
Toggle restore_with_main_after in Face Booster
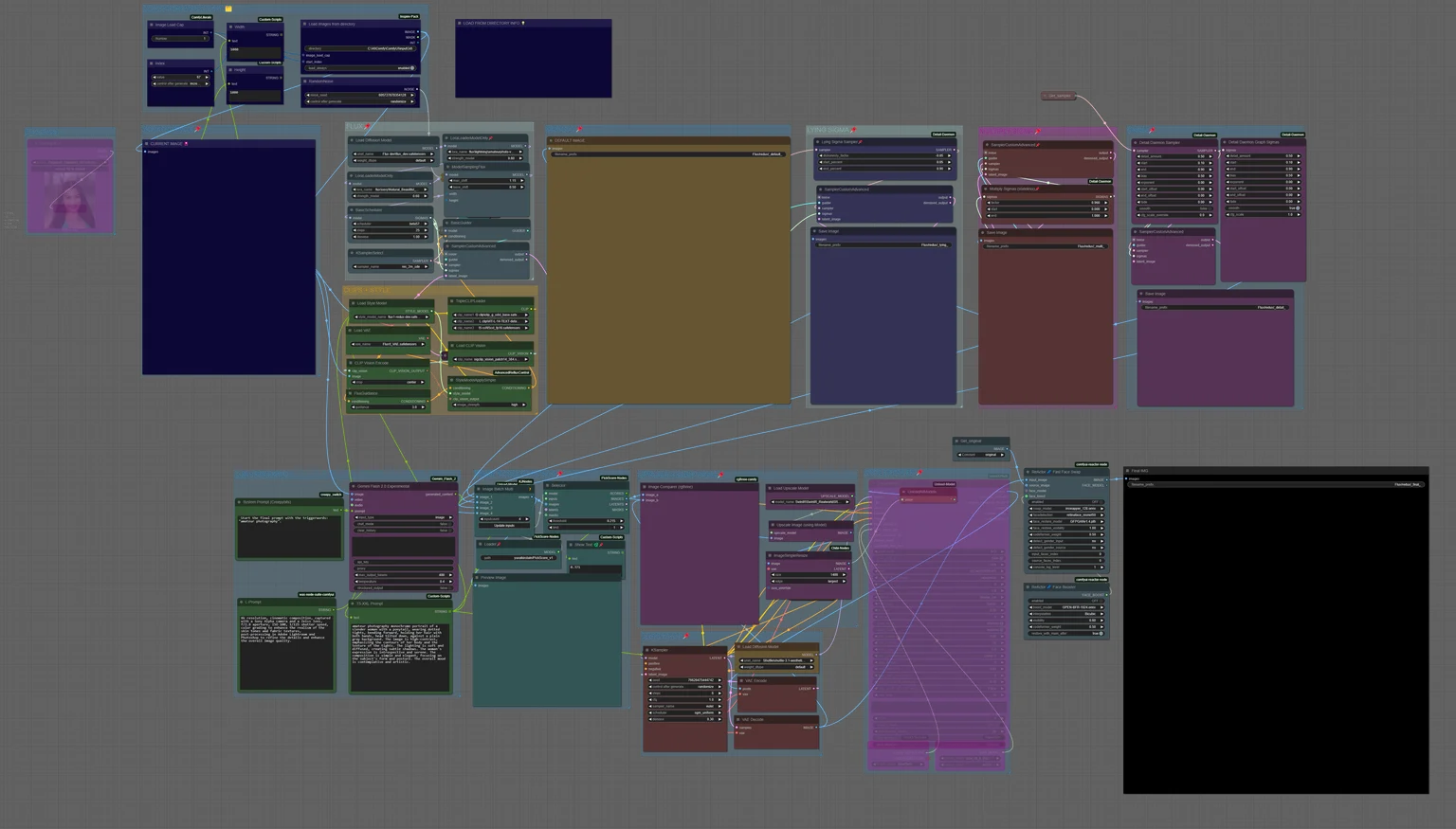[1066, 633]
